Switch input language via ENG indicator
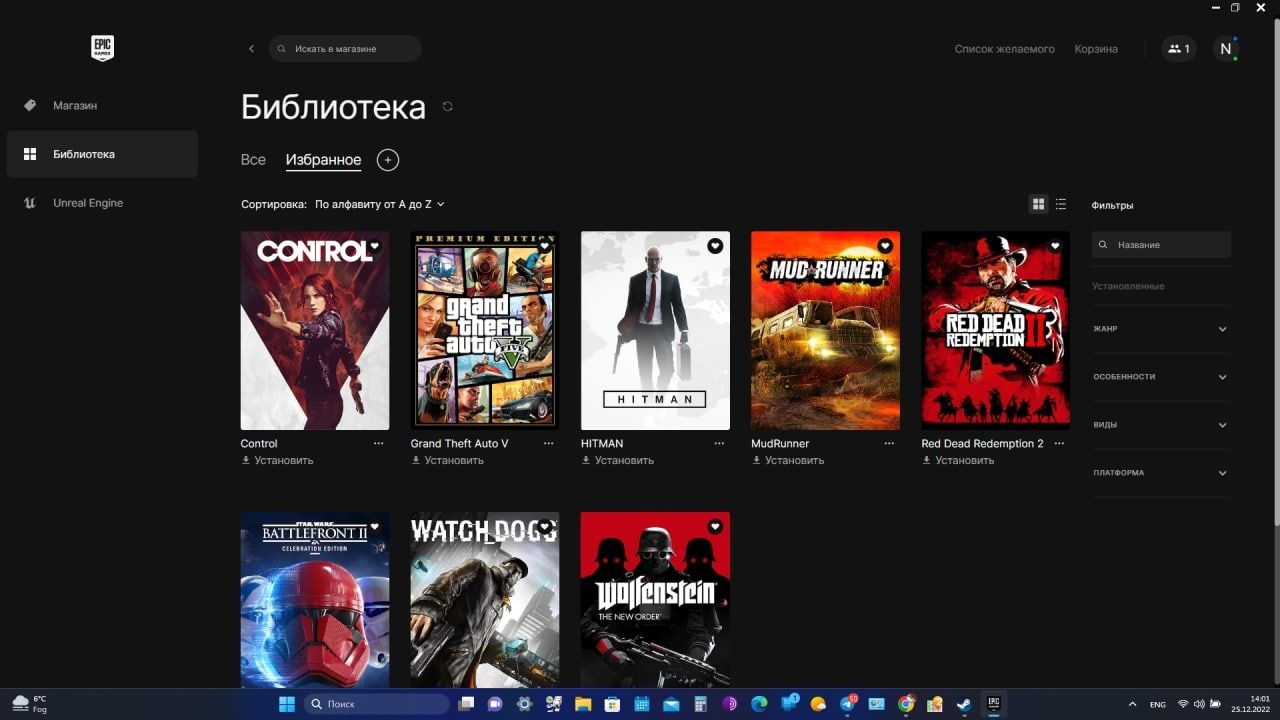Image resolution: width=1280 pixels, height=720 pixels. point(1157,704)
